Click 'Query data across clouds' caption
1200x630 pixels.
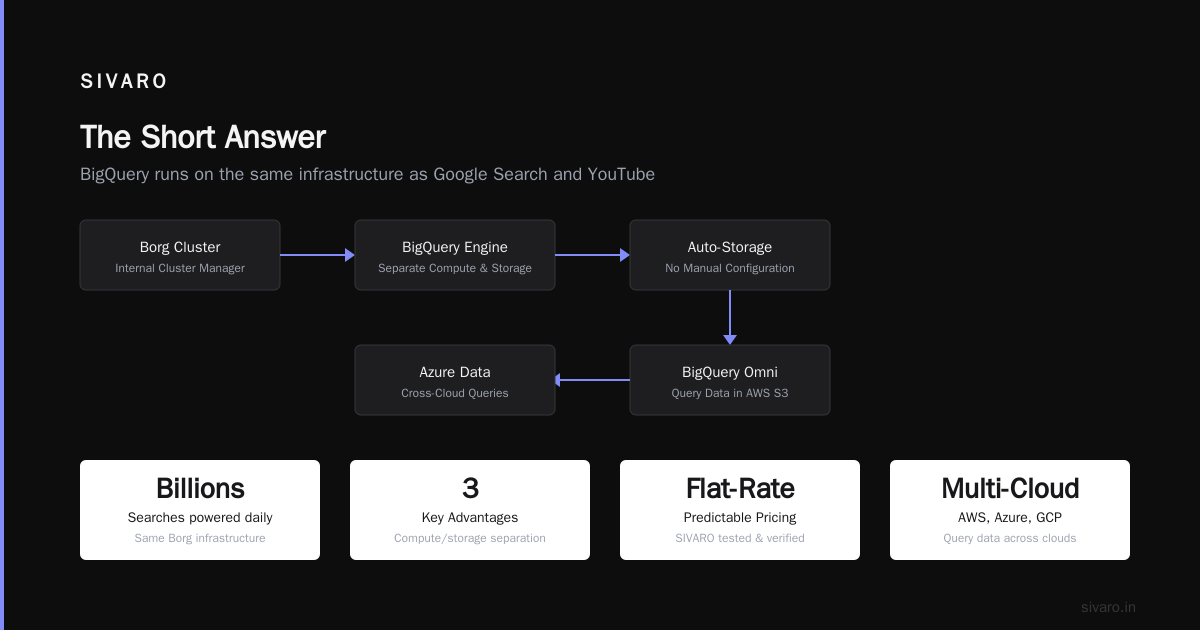1010,538
